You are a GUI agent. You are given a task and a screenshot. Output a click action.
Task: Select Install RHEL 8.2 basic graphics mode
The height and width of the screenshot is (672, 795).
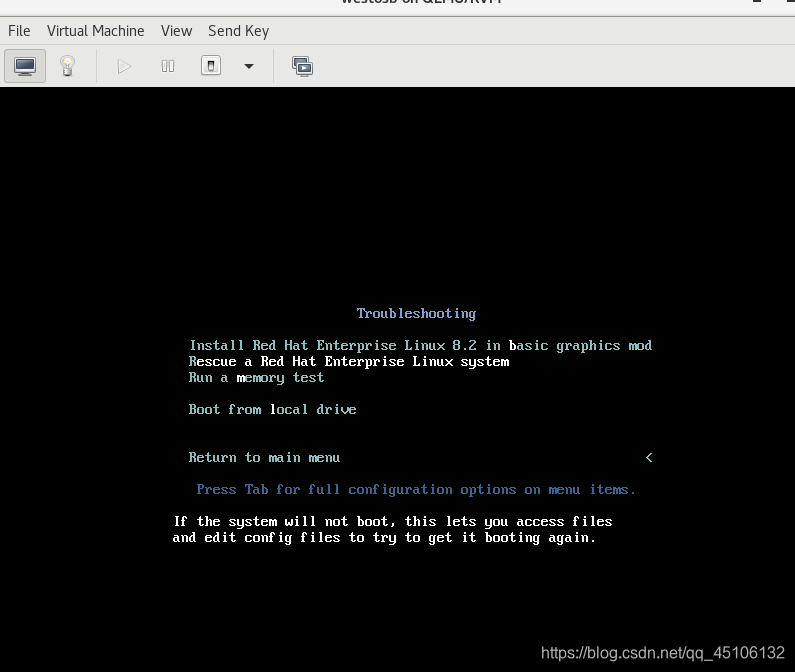pos(420,345)
